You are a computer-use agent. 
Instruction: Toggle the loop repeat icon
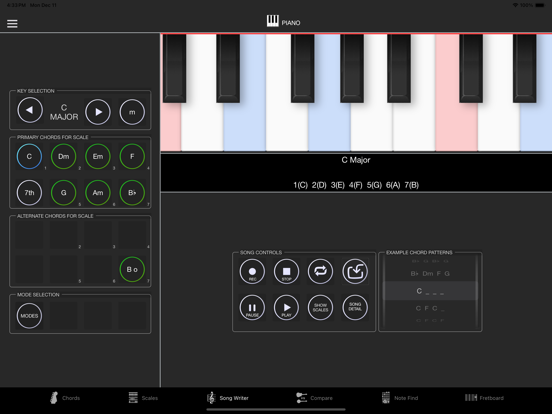pos(320,271)
